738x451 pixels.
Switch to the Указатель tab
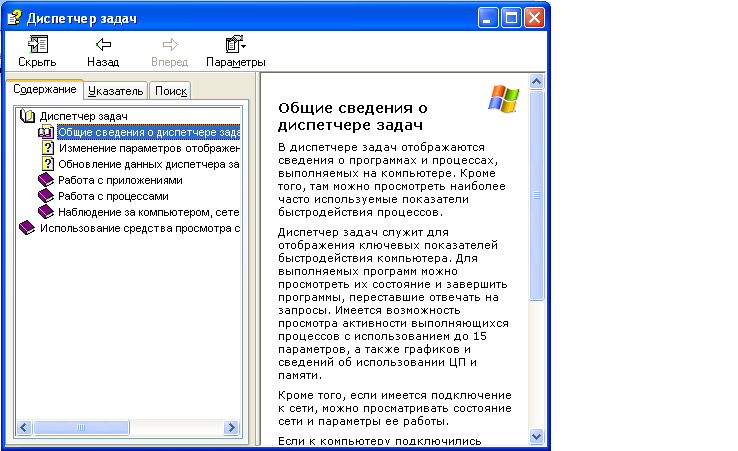pyautogui.click(x=115, y=91)
